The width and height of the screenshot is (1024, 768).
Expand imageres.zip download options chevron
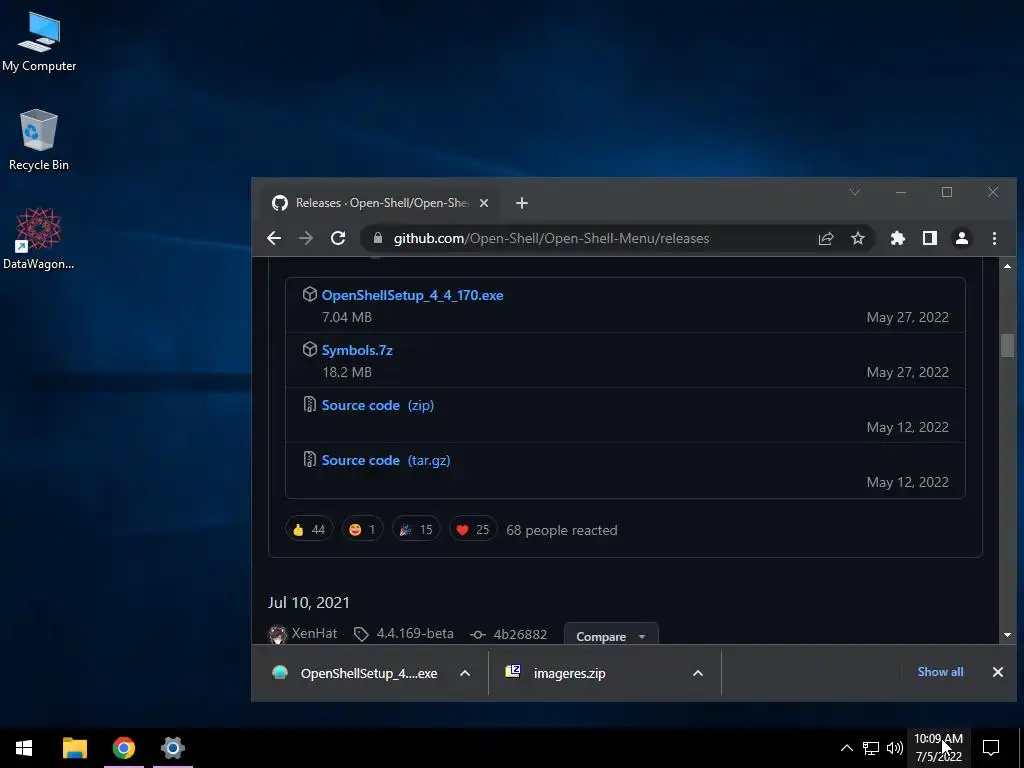pyautogui.click(x=697, y=673)
